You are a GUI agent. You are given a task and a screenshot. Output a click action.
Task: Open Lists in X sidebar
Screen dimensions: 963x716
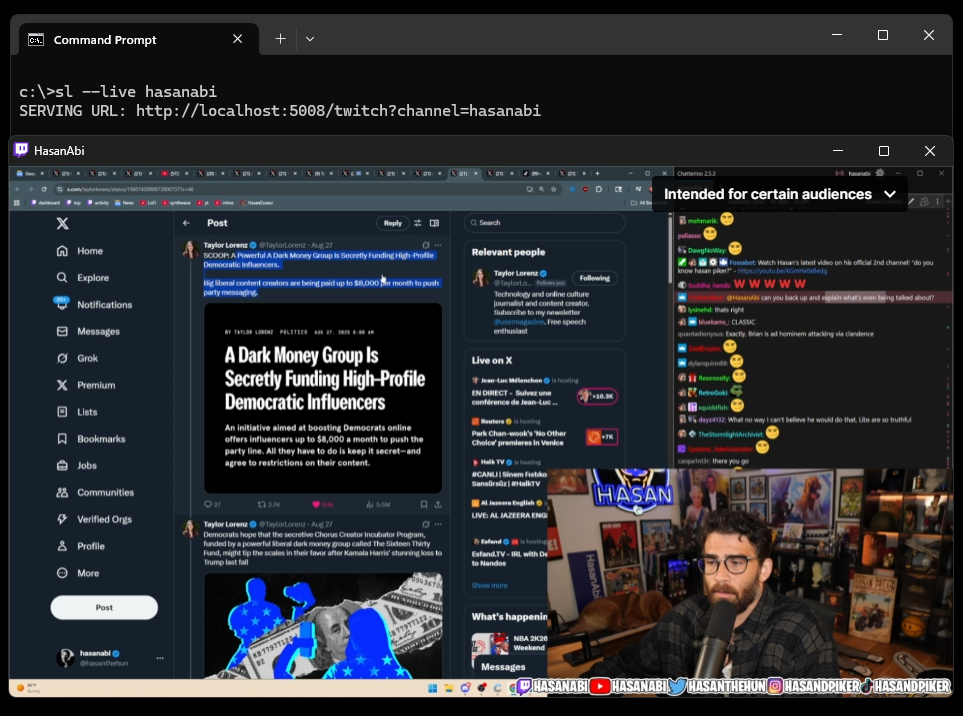click(x=77, y=412)
